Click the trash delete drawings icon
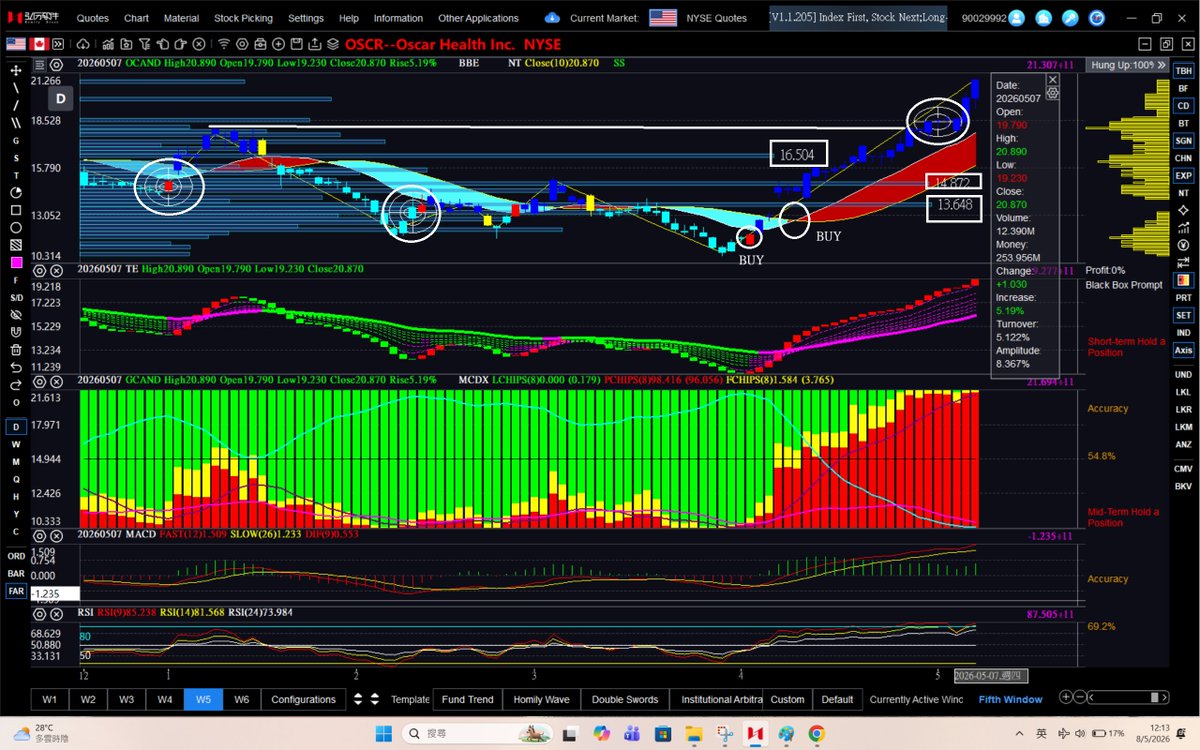This screenshot has width=1200, height=750. [16, 350]
